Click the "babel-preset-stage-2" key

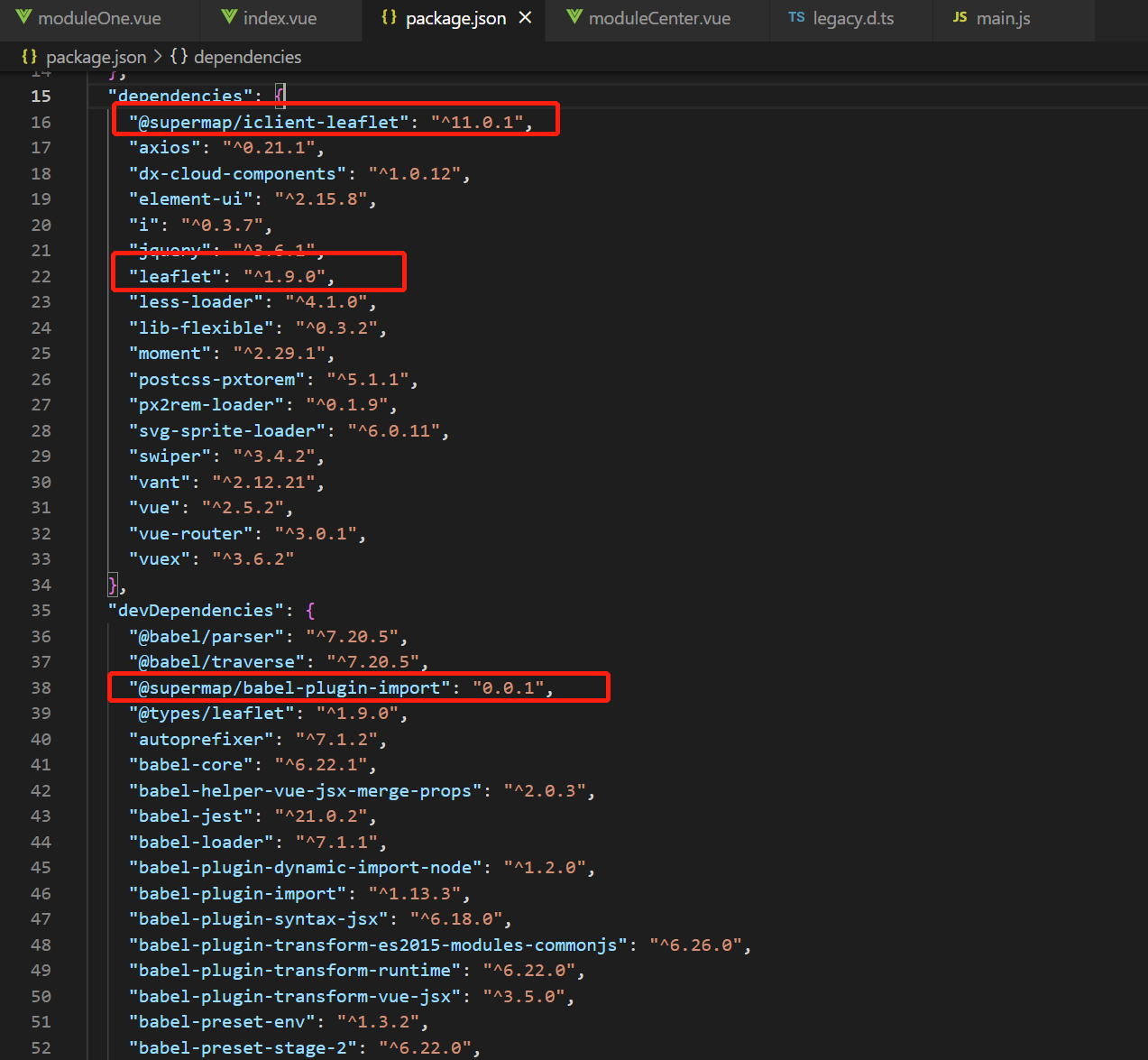243,1048
